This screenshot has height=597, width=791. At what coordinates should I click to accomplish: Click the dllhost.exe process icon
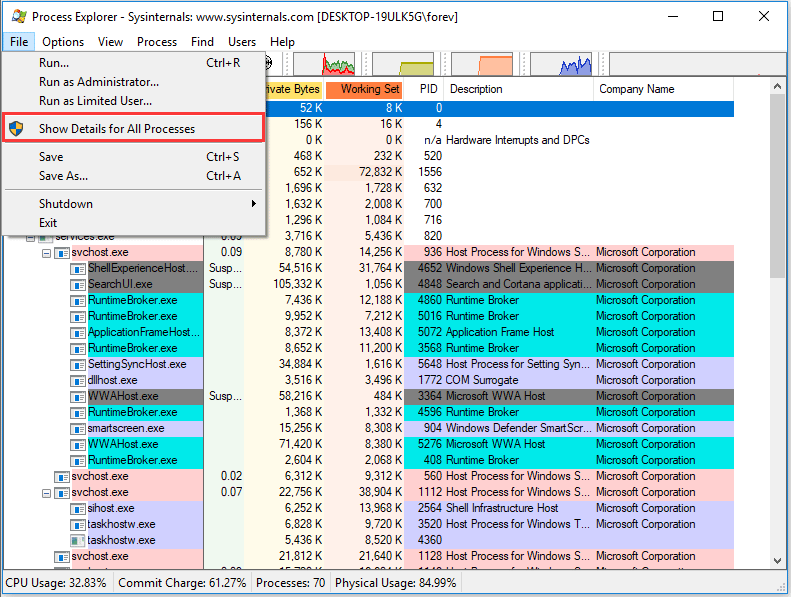pos(78,381)
